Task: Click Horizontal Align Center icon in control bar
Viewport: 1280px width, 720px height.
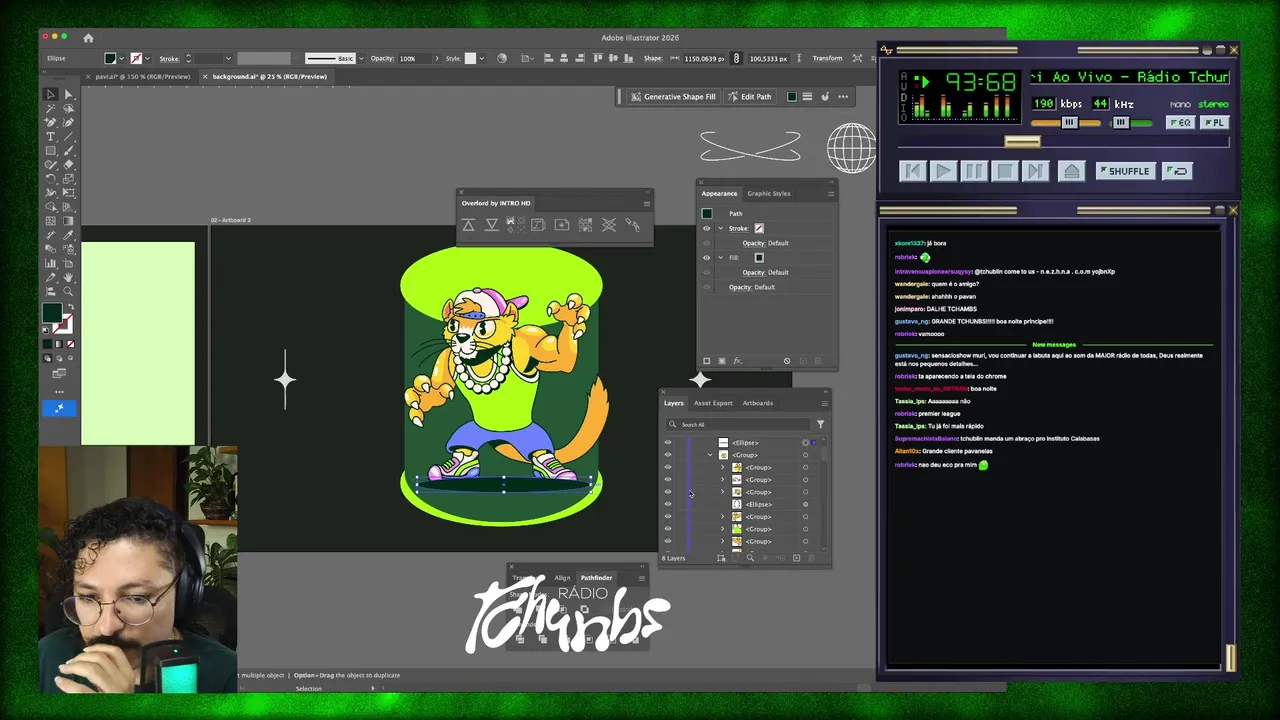Action: pos(563,58)
